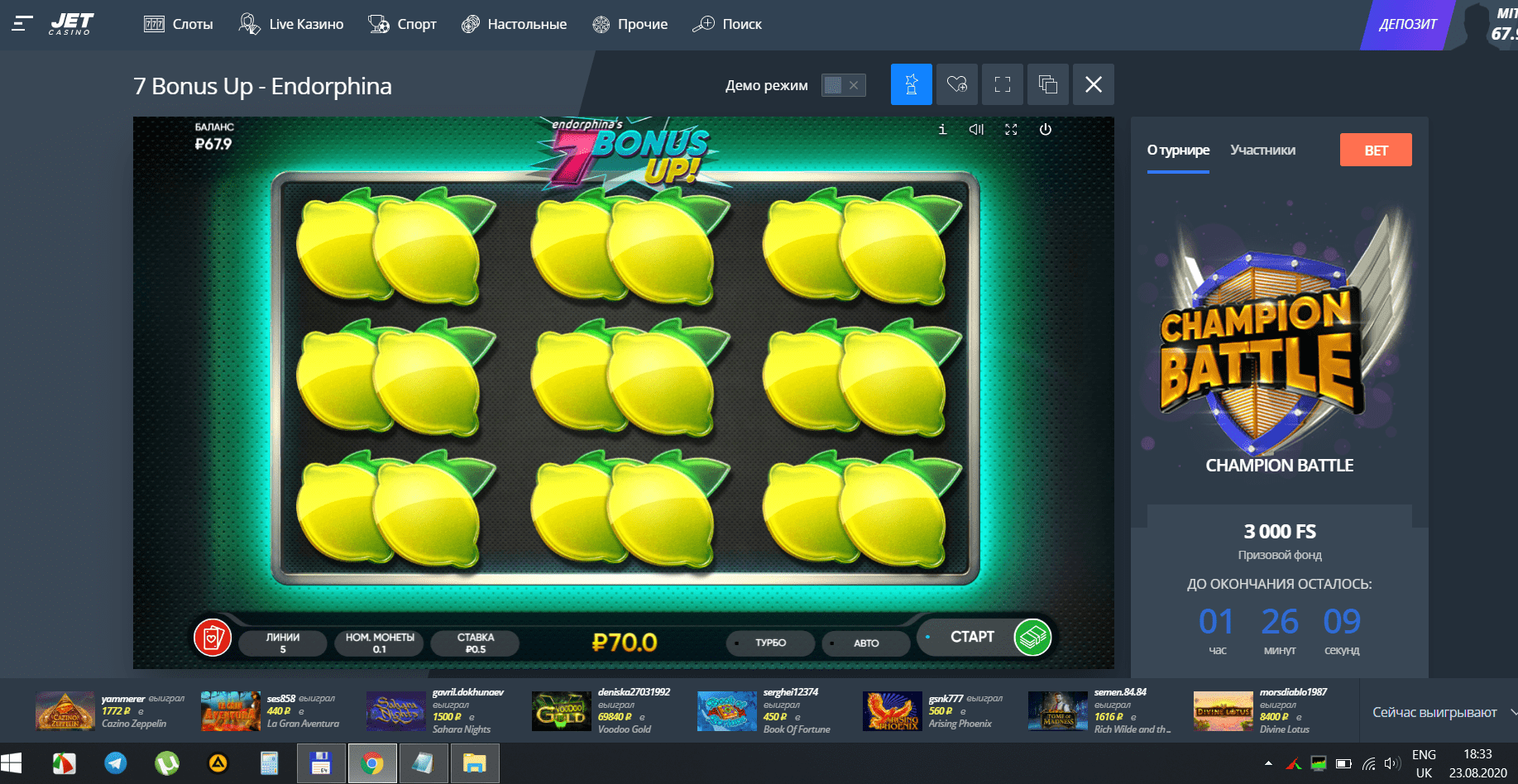Screen dimensions: 1518x784
Task: Expand the game to fullscreen from the site toolbar
Action: tap(1003, 84)
